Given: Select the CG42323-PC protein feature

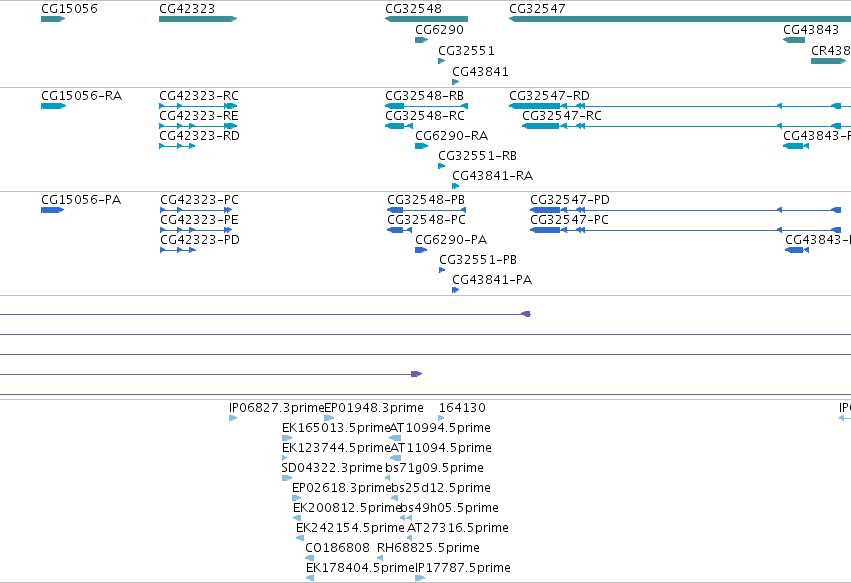Looking at the screenshot, I should (x=196, y=210).
